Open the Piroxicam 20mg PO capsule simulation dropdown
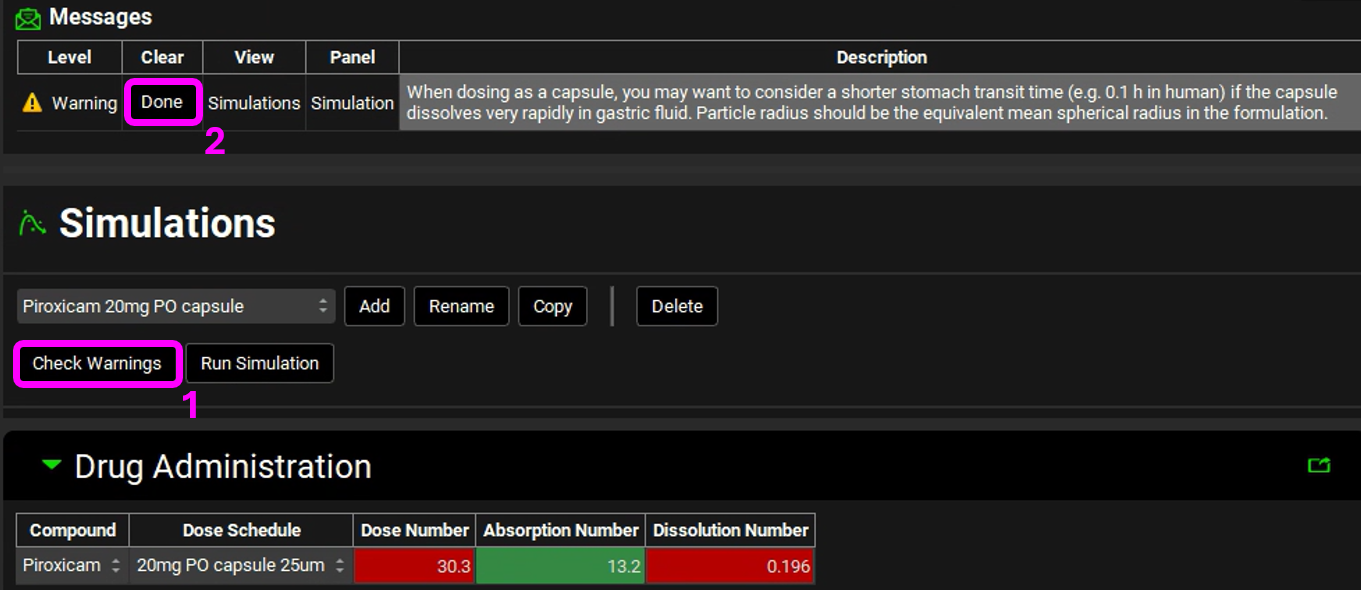The width and height of the screenshot is (1361, 590). (176, 306)
